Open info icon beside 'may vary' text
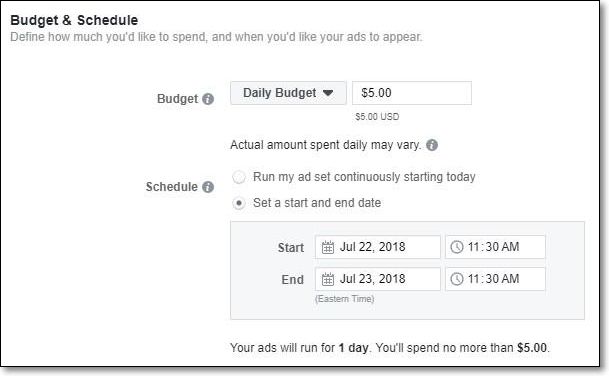Viewport: 609px width, 376px height. [432, 145]
